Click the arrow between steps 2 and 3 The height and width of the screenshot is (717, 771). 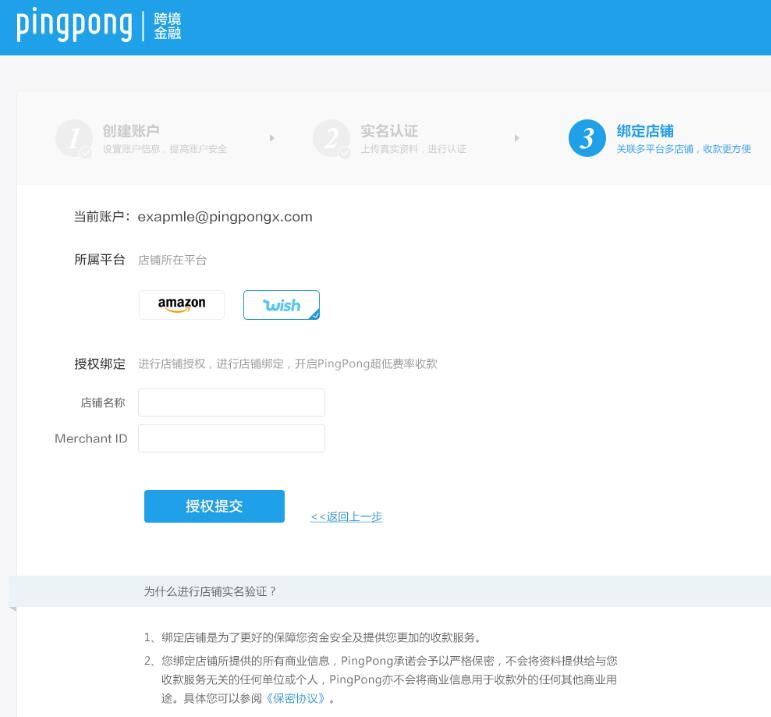[517, 138]
